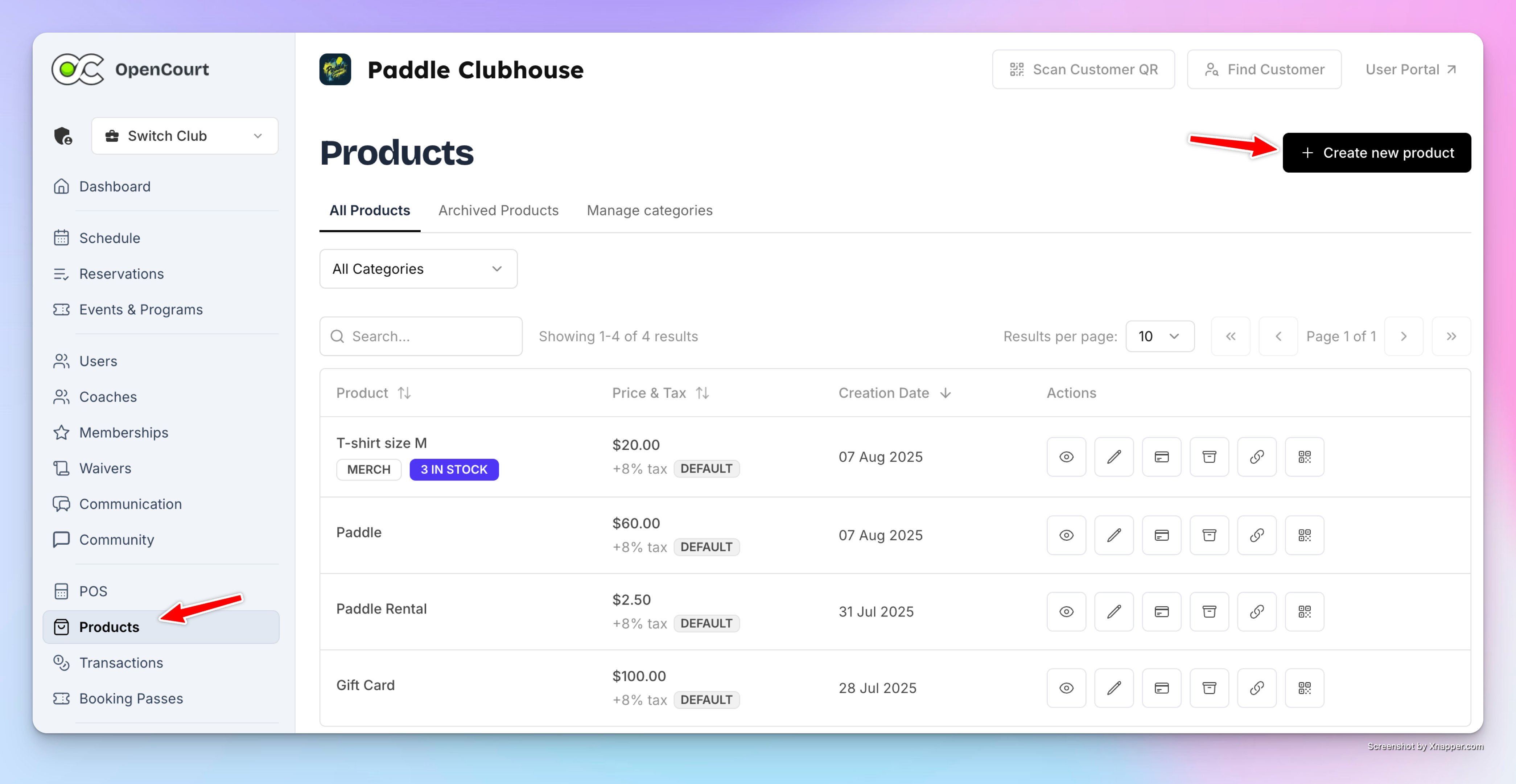Click the MERCH tag on T-shirt size M
The width and height of the screenshot is (1516, 784).
tap(368, 470)
